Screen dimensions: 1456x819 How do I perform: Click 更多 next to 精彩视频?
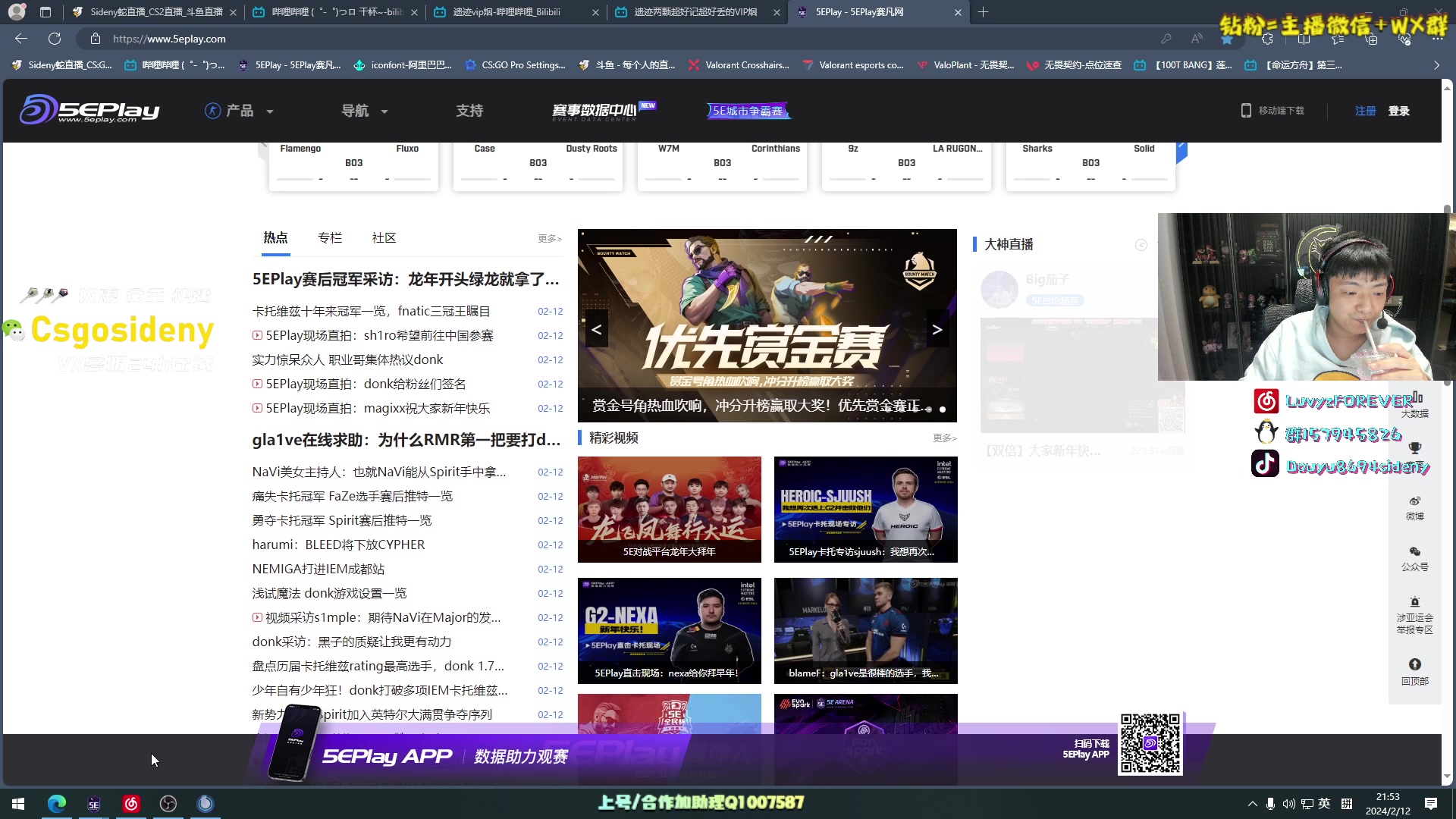click(944, 438)
